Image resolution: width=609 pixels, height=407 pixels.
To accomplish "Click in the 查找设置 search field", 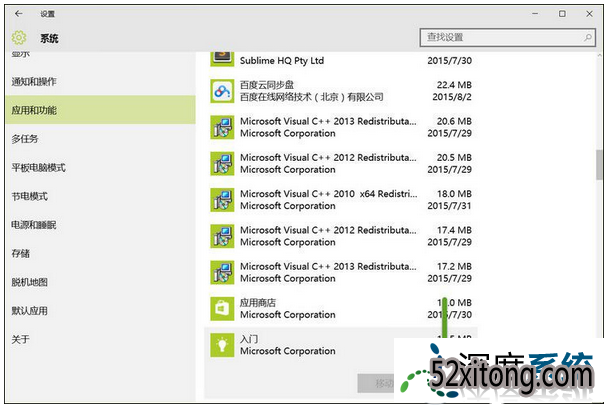I will pos(507,37).
